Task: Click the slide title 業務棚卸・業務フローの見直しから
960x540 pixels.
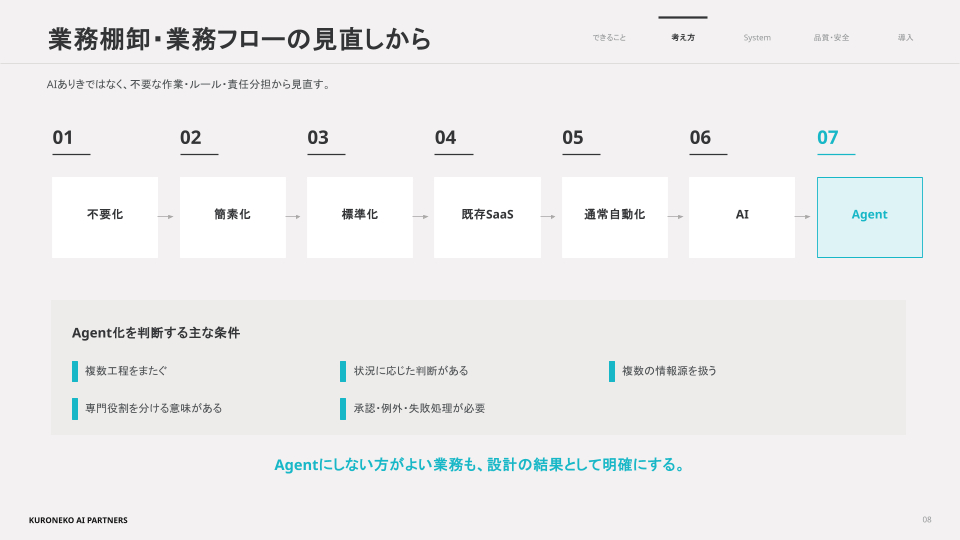Action: [240, 39]
